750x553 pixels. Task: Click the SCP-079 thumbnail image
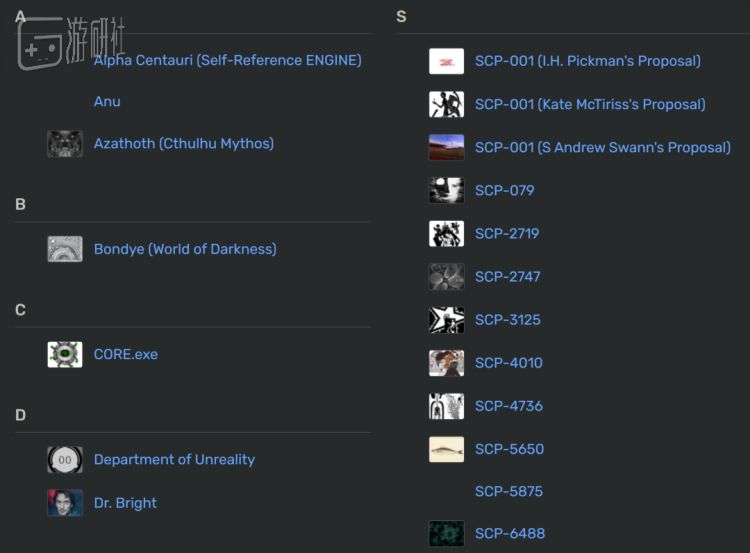(446, 190)
